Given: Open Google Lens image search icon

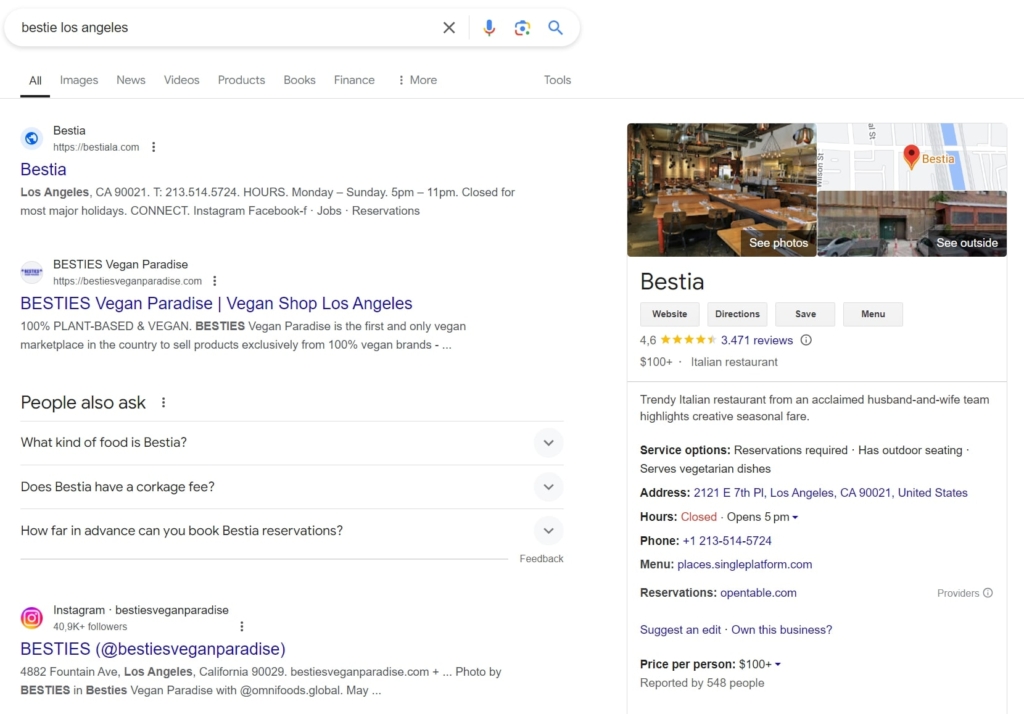Looking at the screenshot, I should [522, 27].
